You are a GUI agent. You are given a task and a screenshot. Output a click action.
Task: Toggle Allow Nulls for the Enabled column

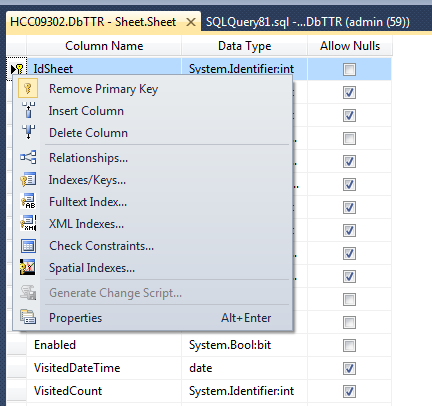349,345
